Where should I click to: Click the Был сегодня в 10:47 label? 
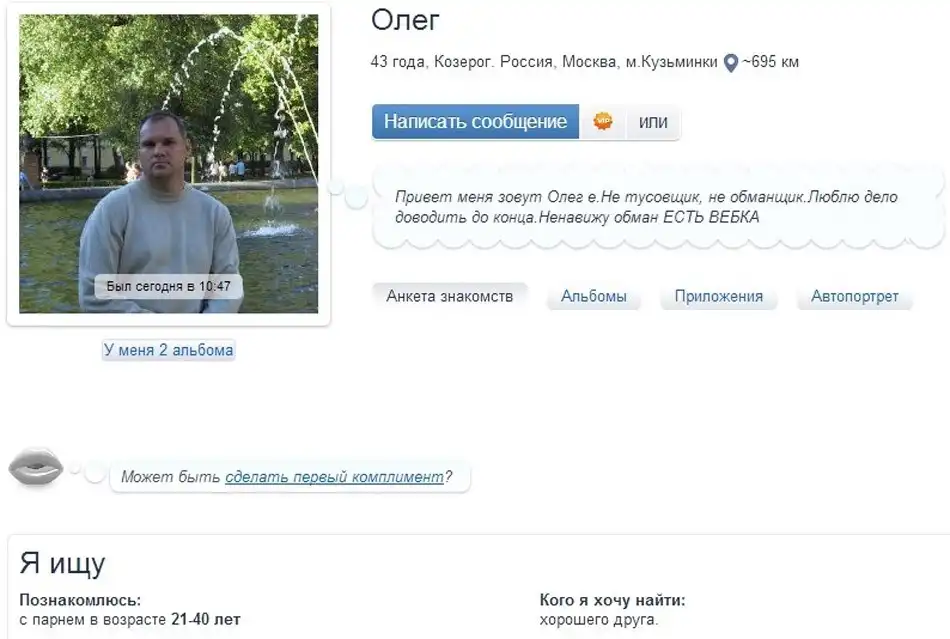(x=168, y=286)
